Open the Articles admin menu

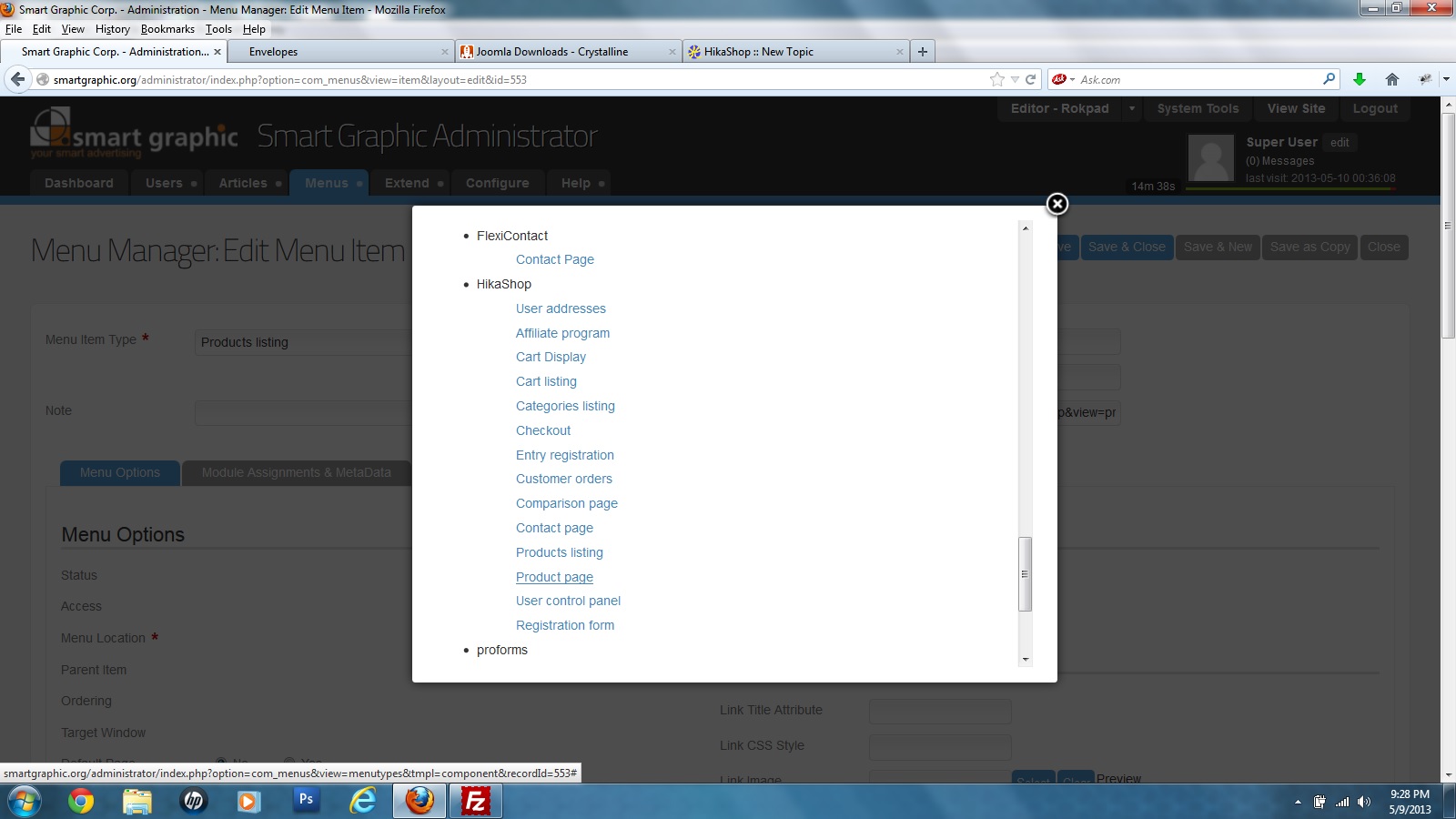click(246, 183)
